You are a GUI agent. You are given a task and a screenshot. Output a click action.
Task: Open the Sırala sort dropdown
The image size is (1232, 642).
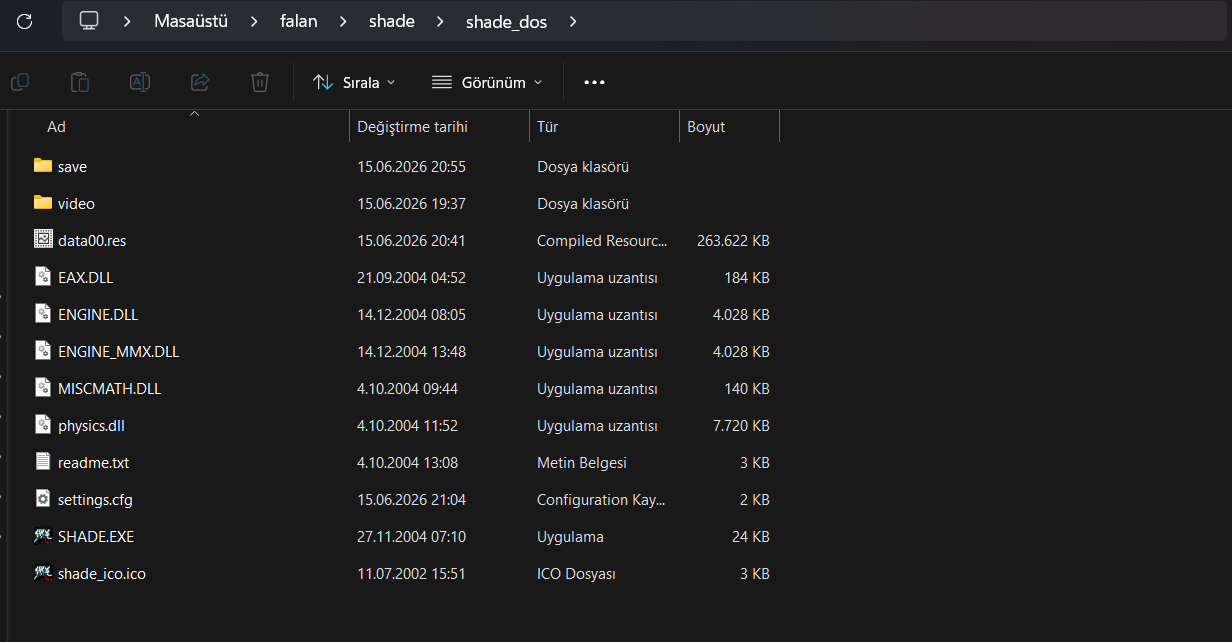coord(354,82)
